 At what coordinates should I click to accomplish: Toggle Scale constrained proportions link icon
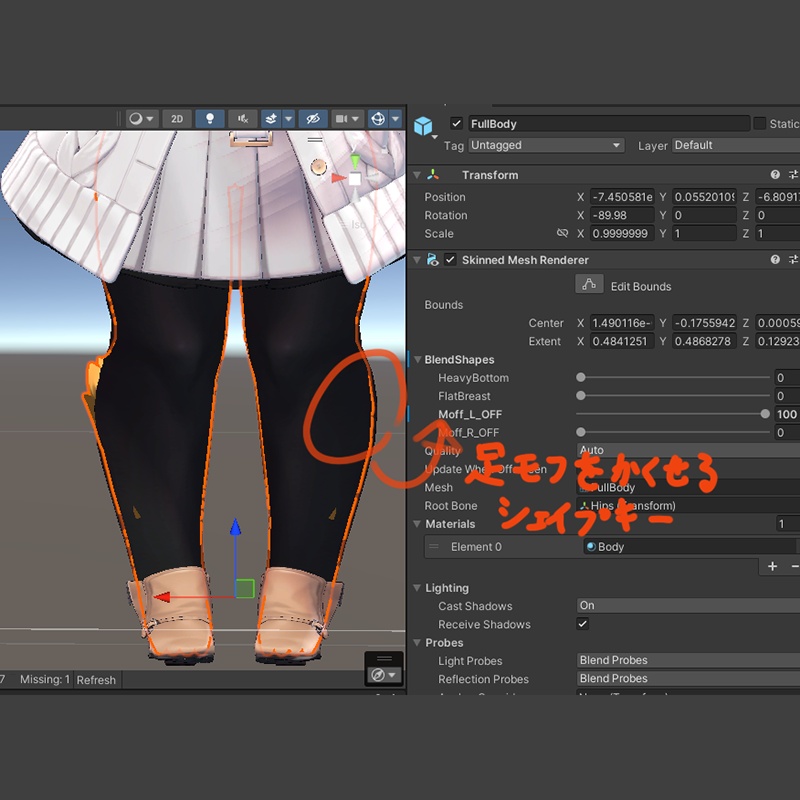click(x=562, y=233)
